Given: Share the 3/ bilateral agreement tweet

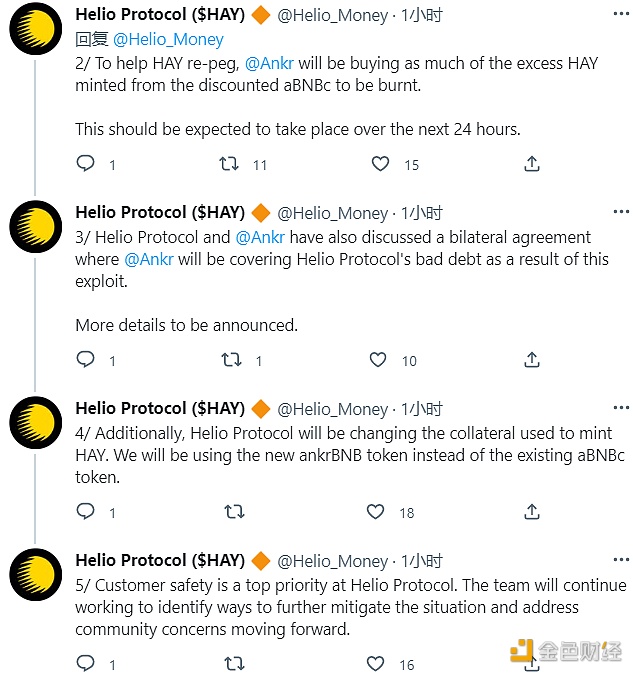Looking at the screenshot, I should point(532,359).
